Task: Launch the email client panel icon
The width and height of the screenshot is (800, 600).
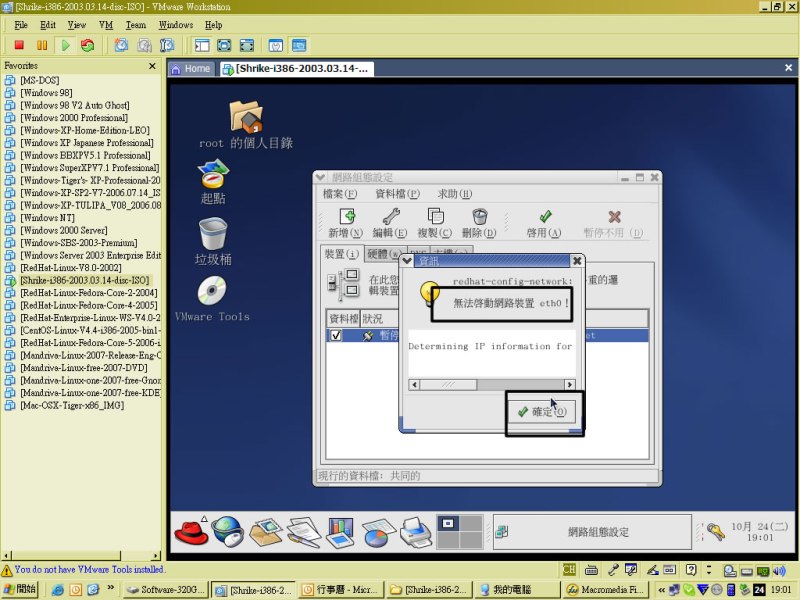Action: coord(265,532)
